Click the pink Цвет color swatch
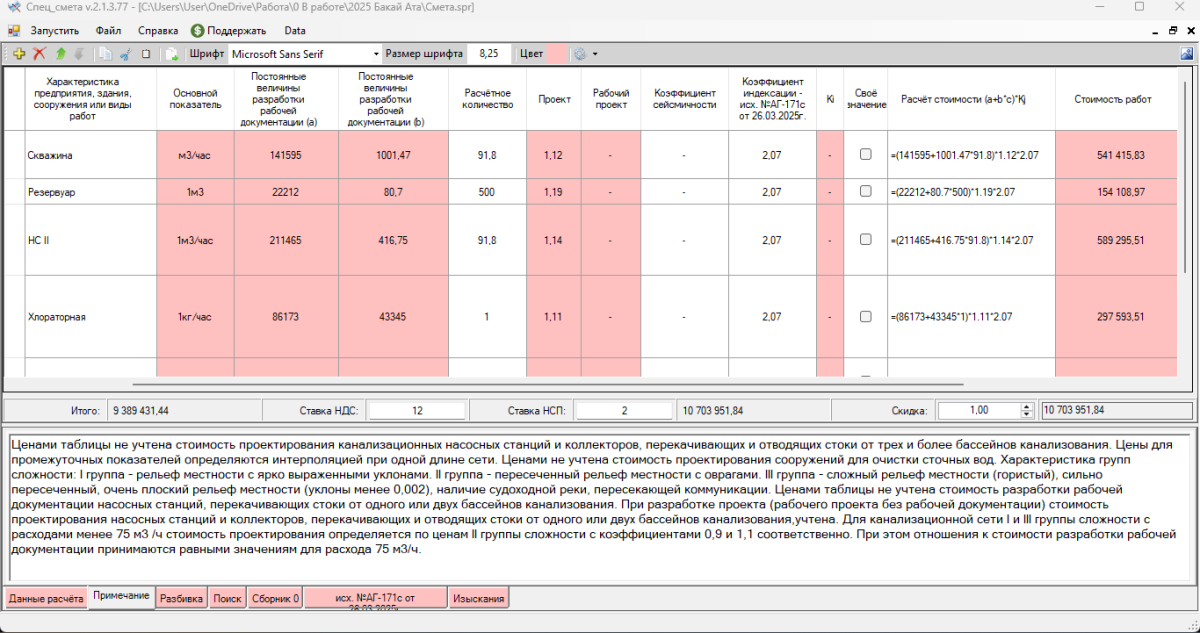 (556, 54)
